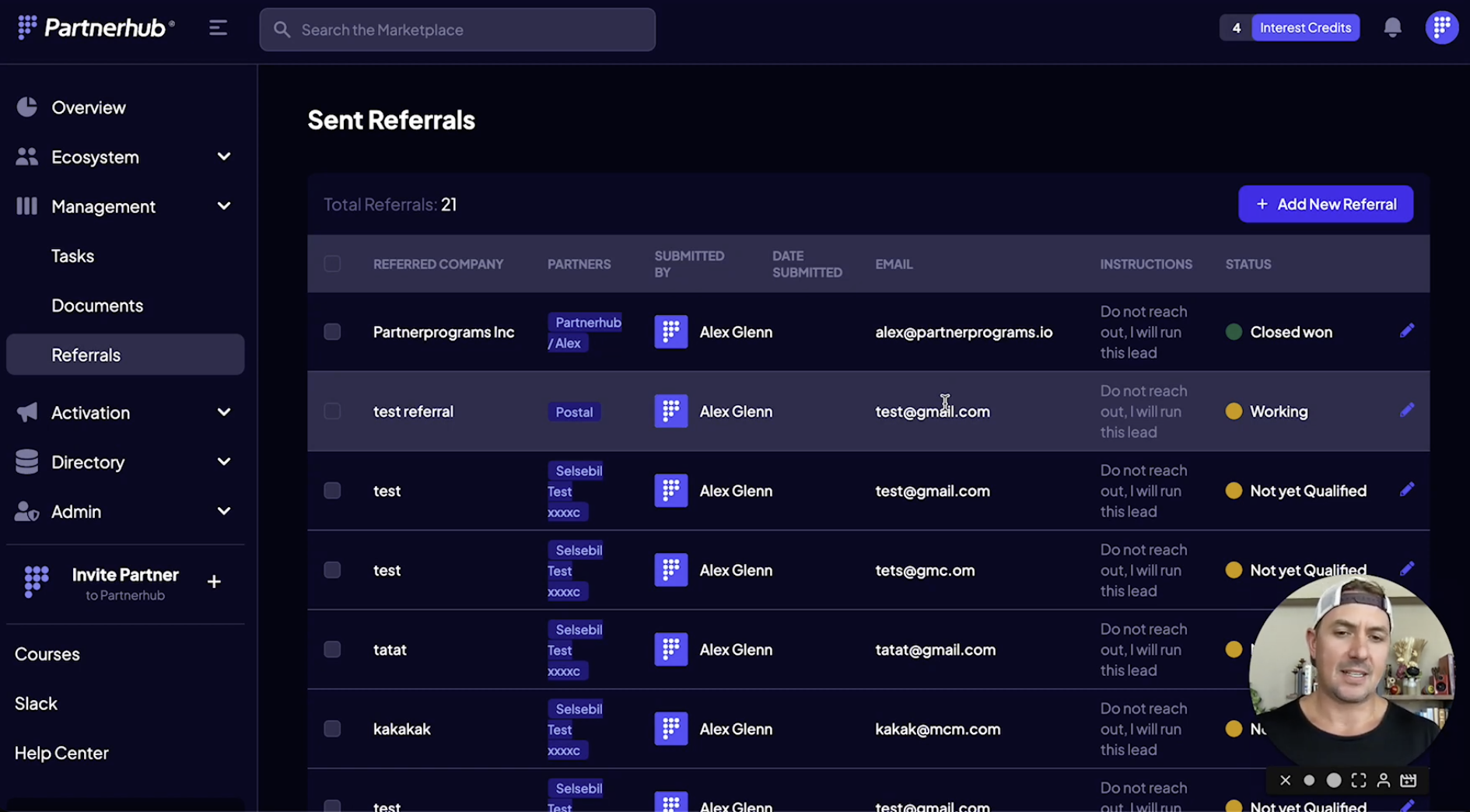Screen dimensions: 1470x812
Task: Expand the Ecosystem menu chevron
Action: [224, 156]
